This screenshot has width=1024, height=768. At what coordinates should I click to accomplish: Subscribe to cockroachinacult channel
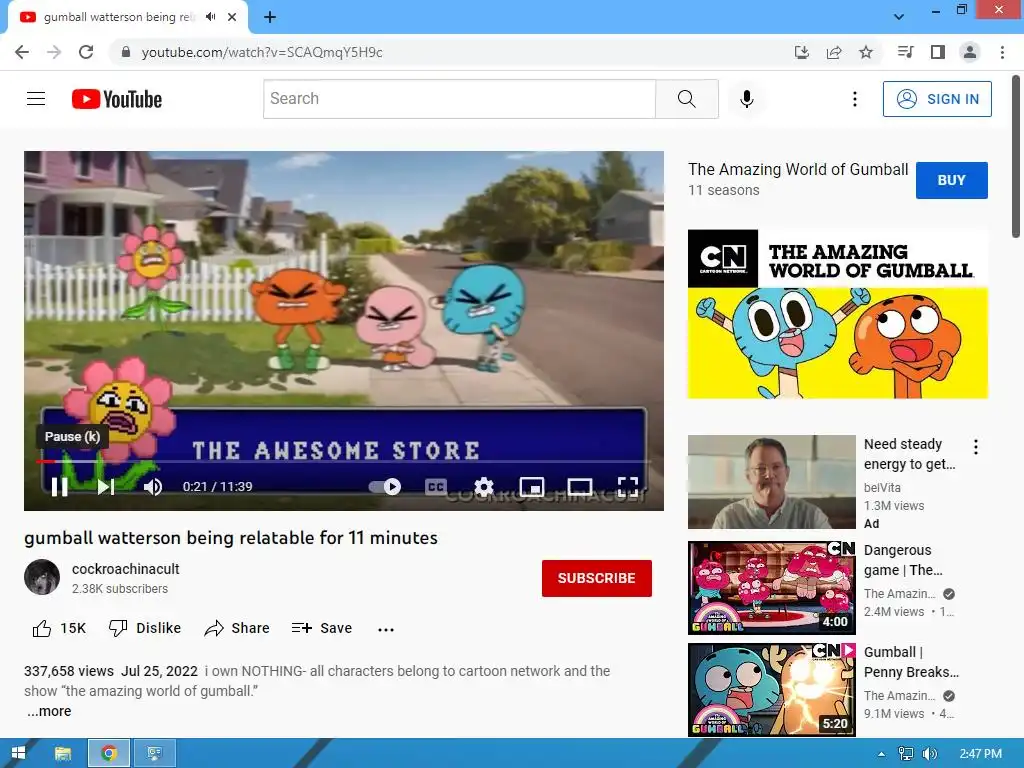coord(596,578)
